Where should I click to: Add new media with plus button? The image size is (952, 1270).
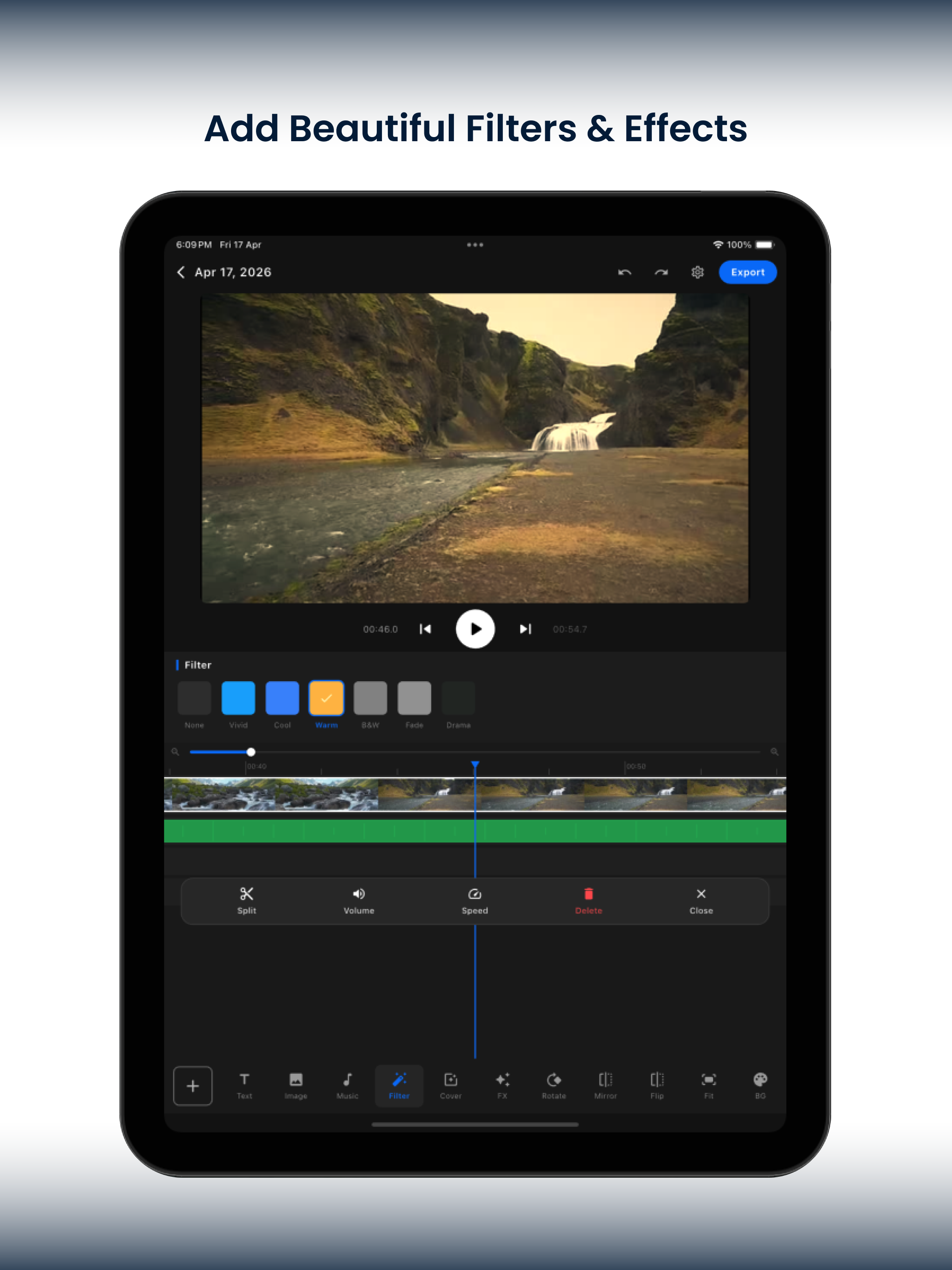193,1086
